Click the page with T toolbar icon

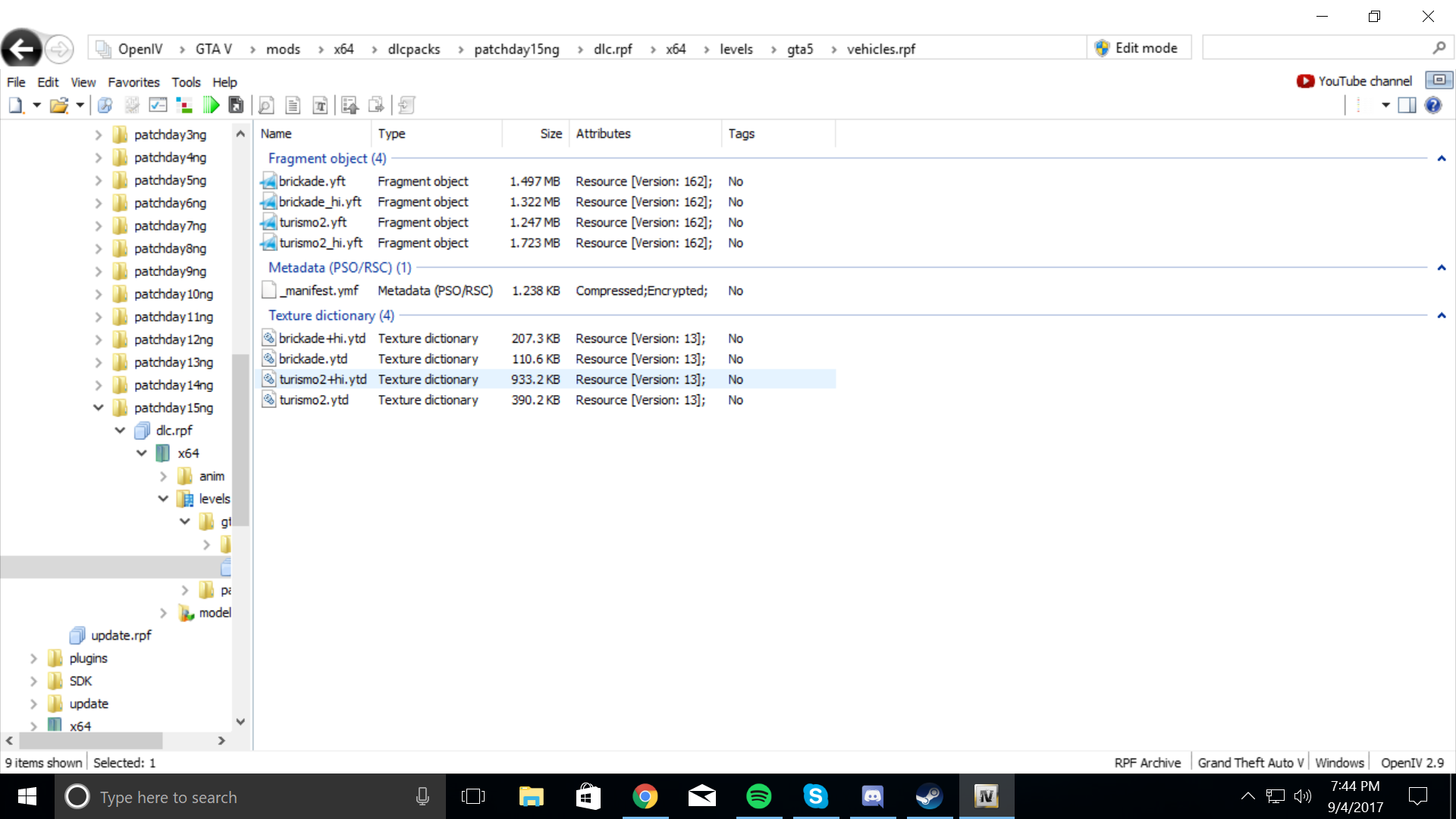[320, 105]
